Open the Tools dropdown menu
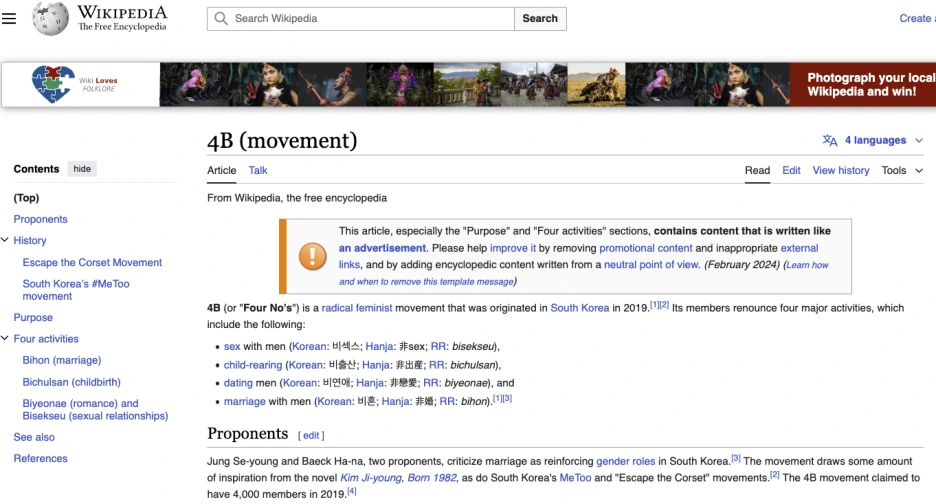 click(902, 170)
